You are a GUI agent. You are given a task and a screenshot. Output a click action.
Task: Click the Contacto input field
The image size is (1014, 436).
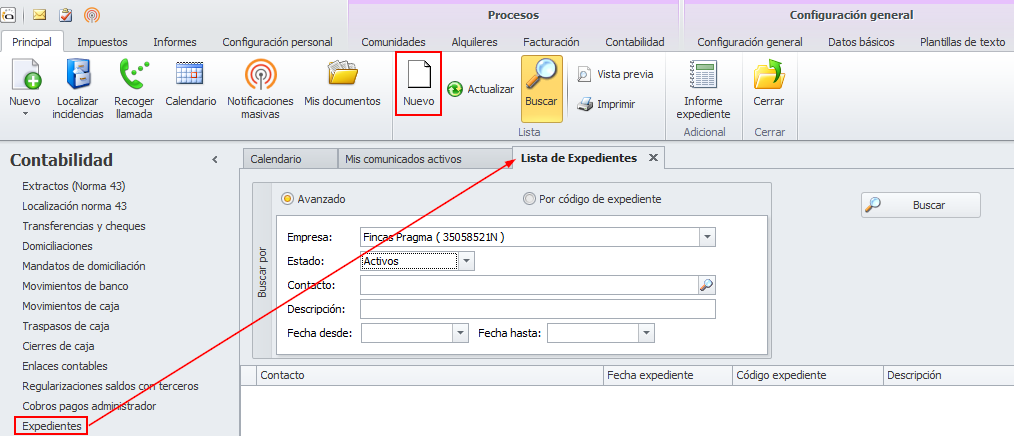click(x=529, y=285)
